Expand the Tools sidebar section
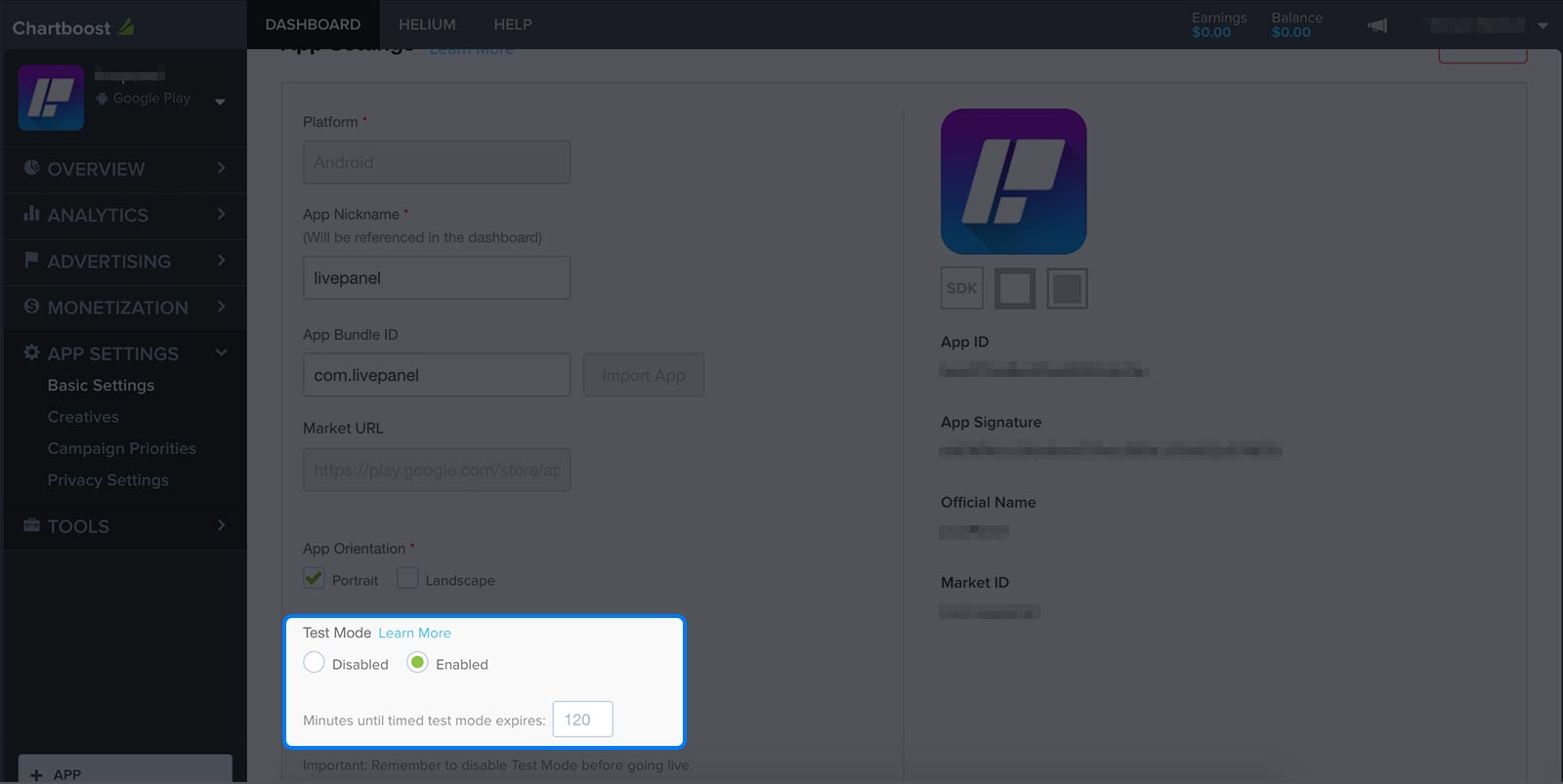Image resolution: width=1563 pixels, height=784 pixels. click(123, 526)
